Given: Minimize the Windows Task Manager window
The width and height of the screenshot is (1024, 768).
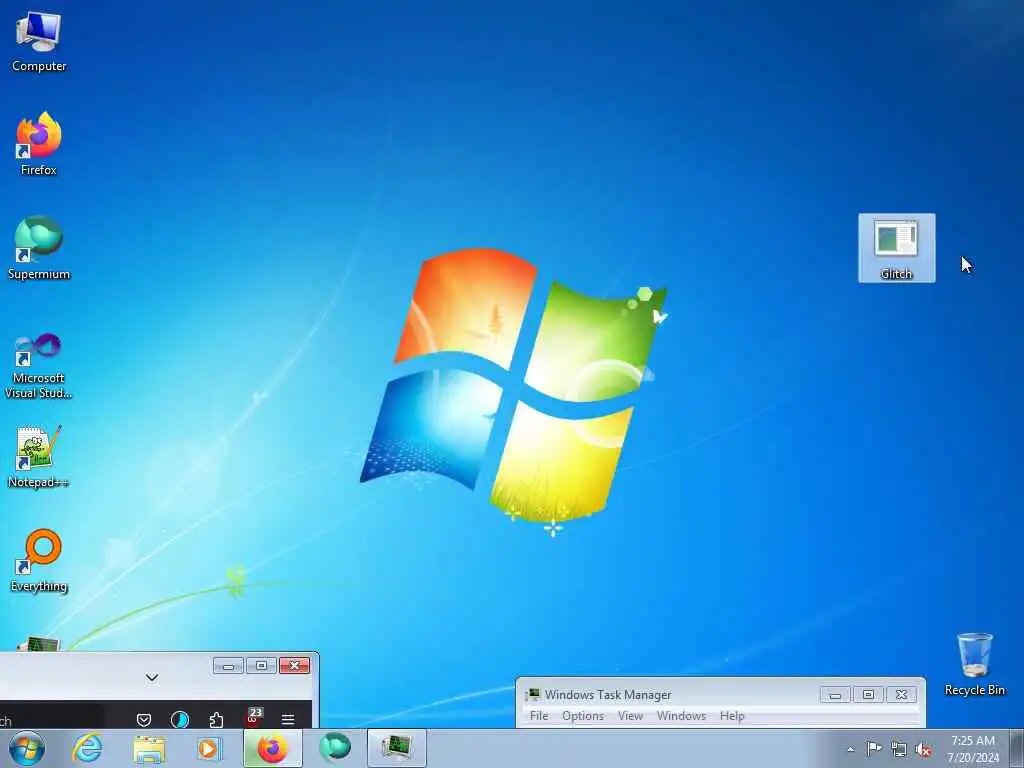Looking at the screenshot, I should pos(835,694).
